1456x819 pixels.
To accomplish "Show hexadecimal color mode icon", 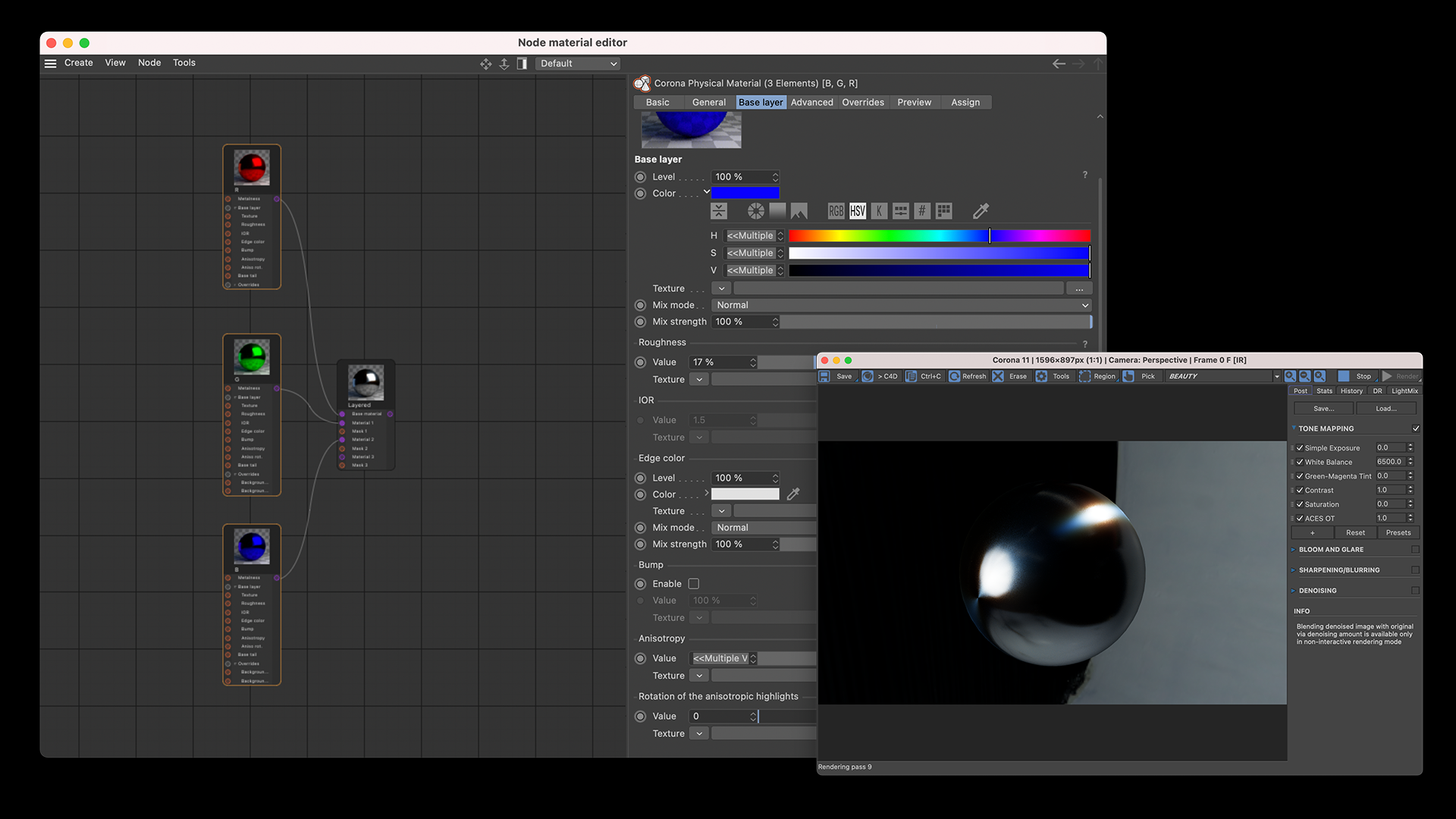I will tap(922, 211).
